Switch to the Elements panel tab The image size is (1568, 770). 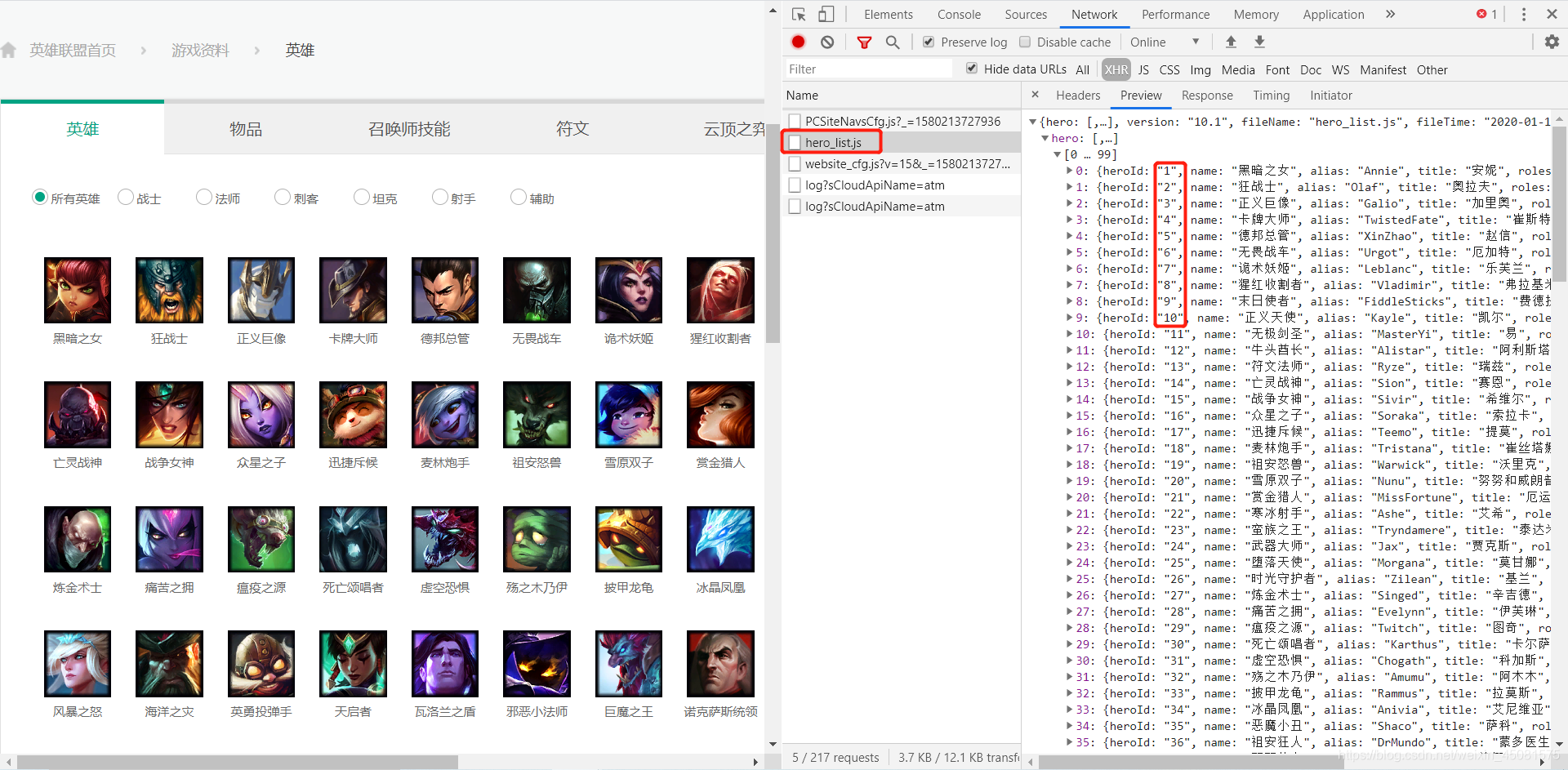tap(889, 14)
